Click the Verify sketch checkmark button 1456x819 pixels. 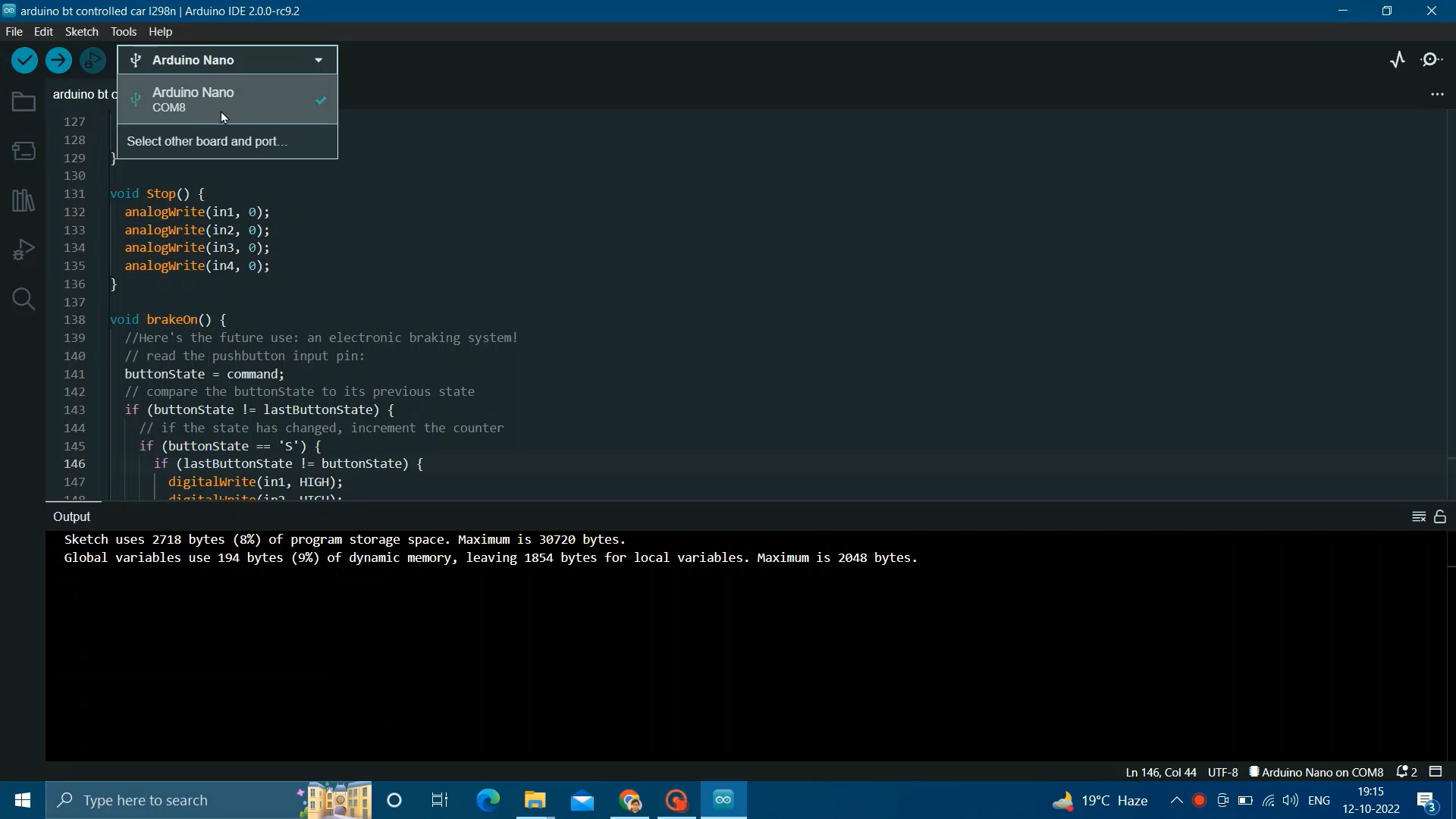tap(24, 61)
